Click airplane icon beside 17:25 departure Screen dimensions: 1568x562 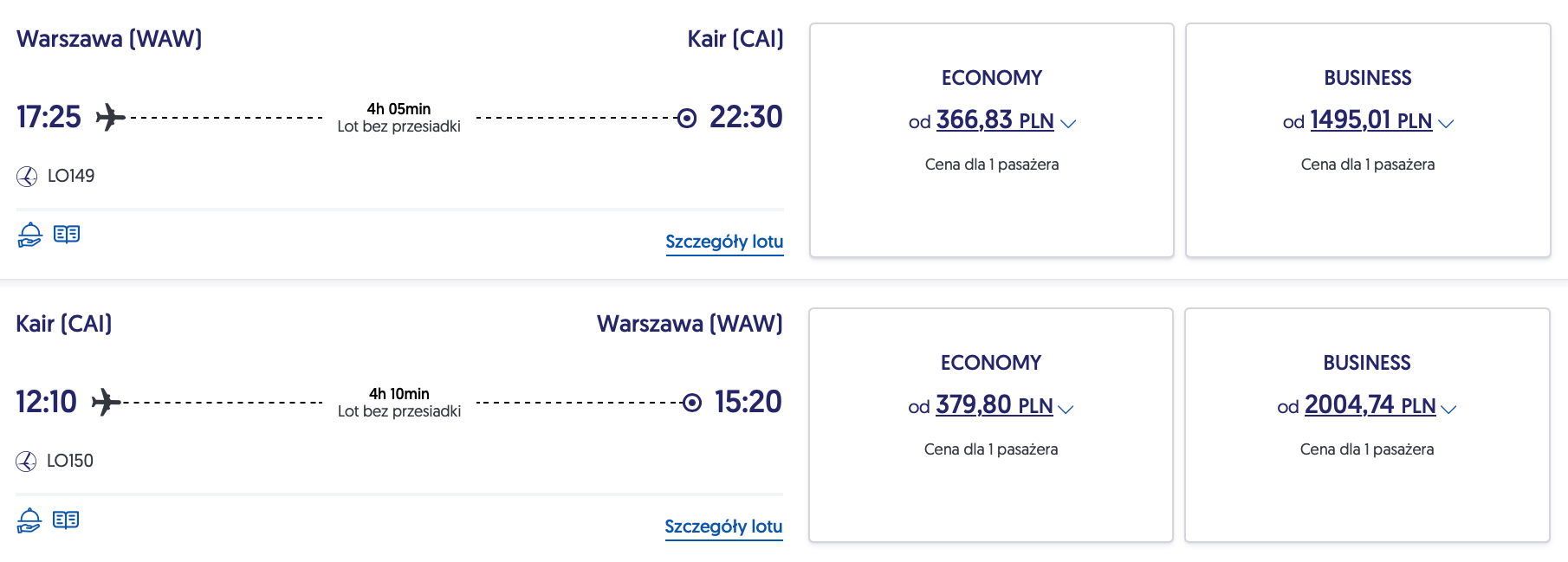coord(110,117)
